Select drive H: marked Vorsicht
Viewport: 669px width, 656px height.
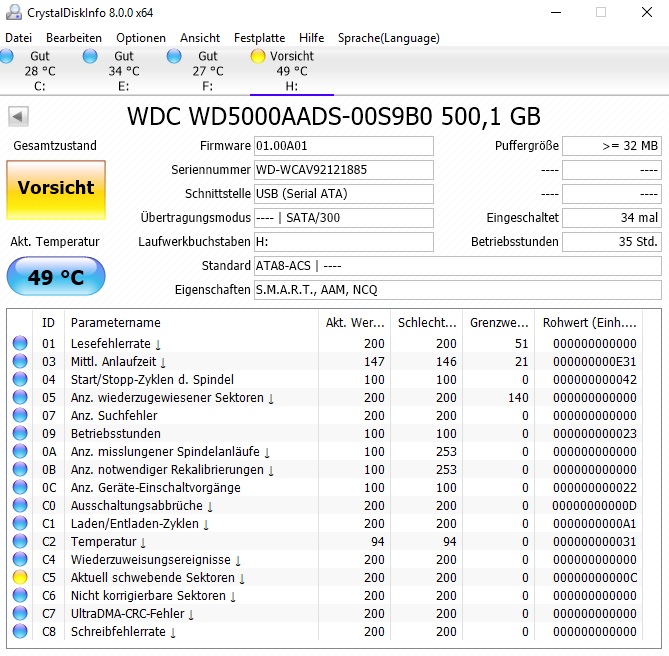292,71
